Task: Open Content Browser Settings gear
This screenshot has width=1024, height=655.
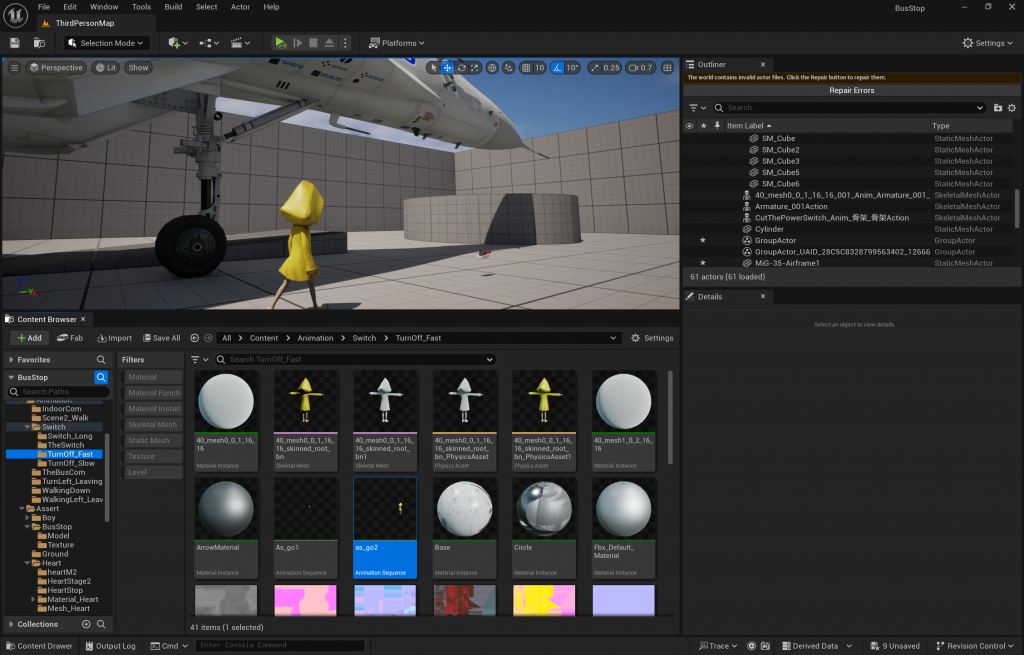Action: point(652,338)
